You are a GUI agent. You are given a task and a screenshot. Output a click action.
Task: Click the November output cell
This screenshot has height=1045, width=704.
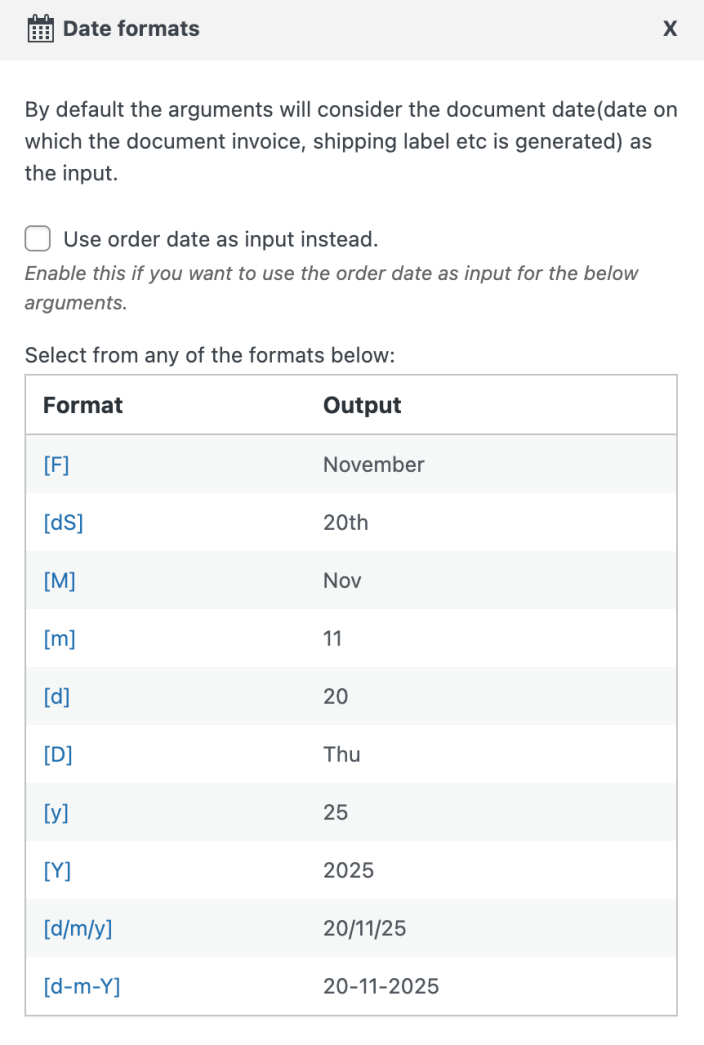click(x=373, y=464)
